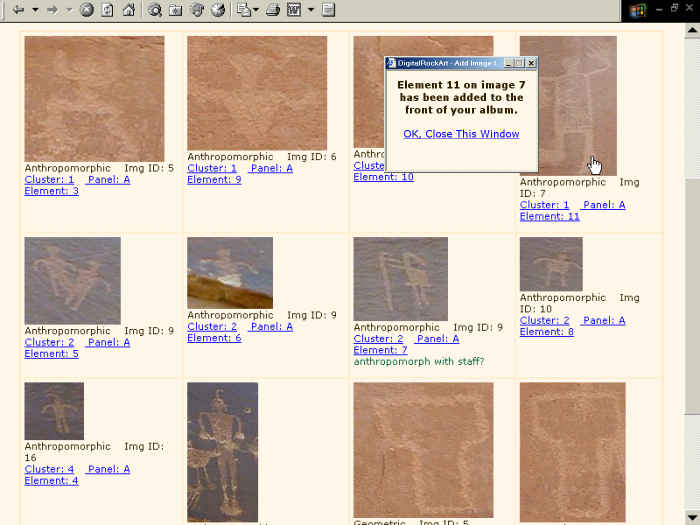The image size is (700, 525).
Task: Go to the Home page icon
Action: click(x=128, y=10)
